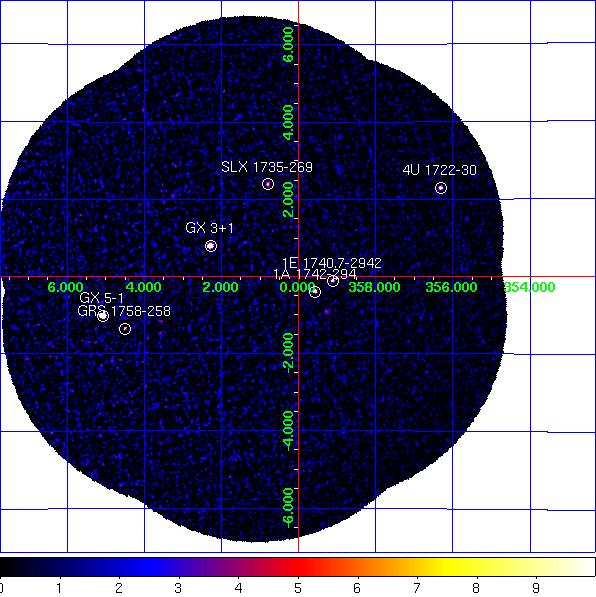Click the -6.000 latitude label at bottom

(x=289, y=508)
